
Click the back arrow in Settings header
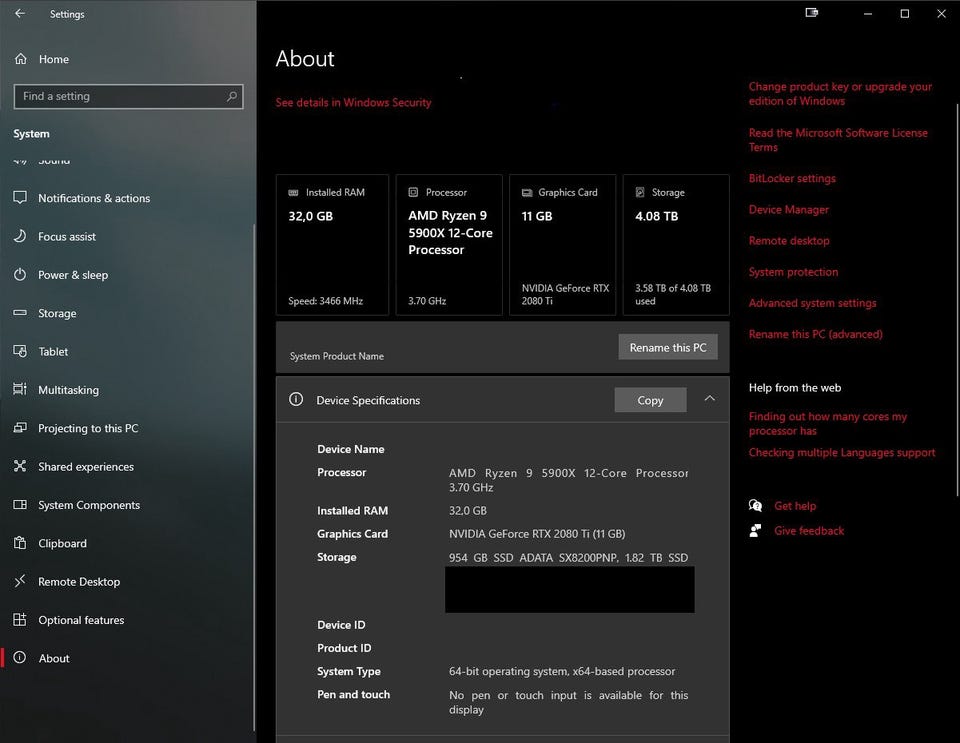(20, 14)
